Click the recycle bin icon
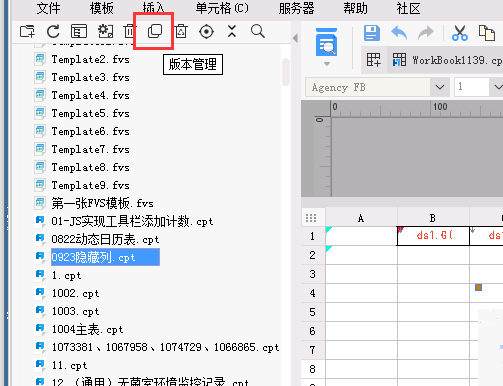Image resolution: width=503 pixels, height=386 pixels. point(181,31)
